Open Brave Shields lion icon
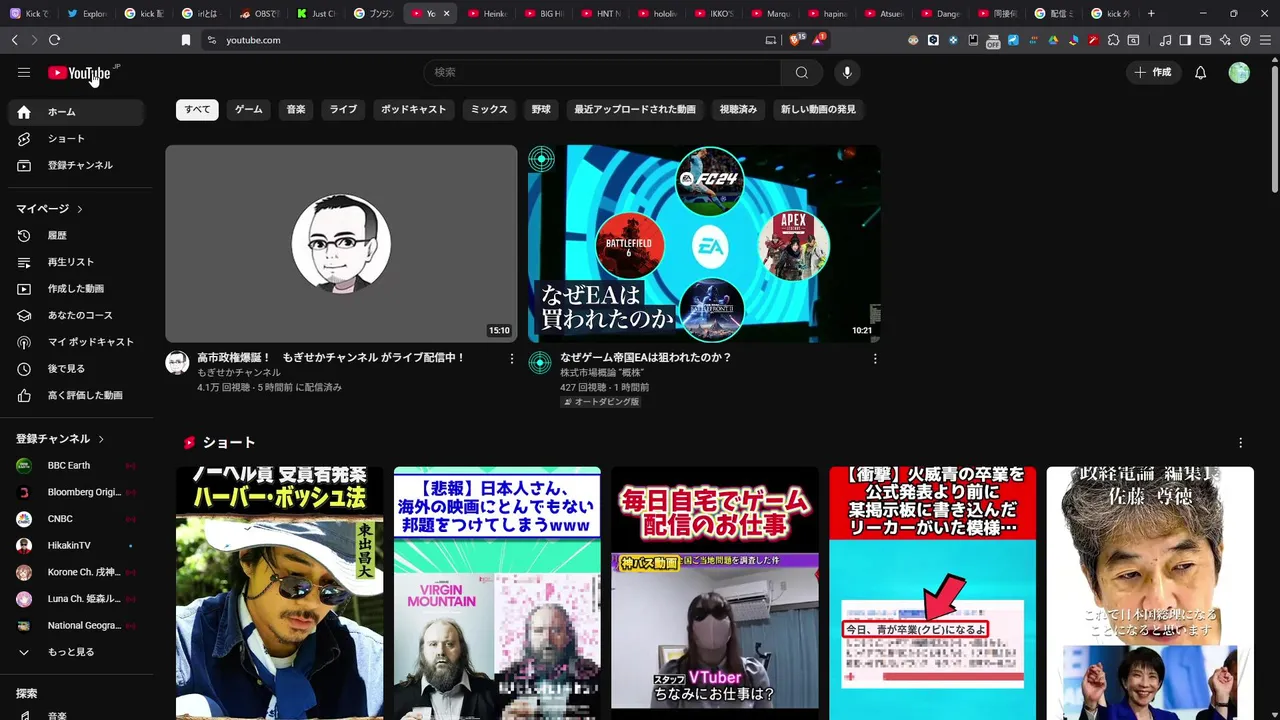The width and height of the screenshot is (1280, 720). (797, 40)
